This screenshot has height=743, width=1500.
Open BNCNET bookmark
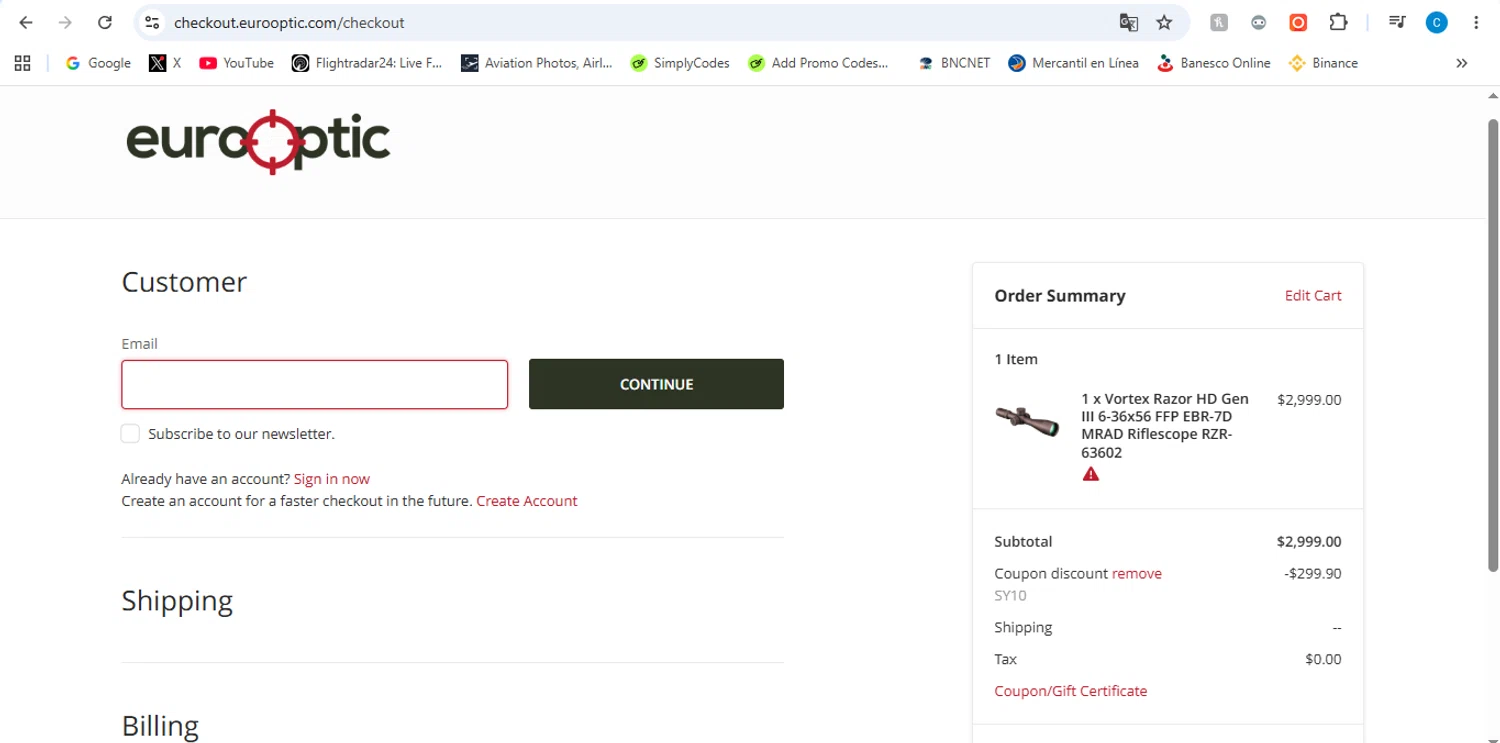click(x=954, y=63)
